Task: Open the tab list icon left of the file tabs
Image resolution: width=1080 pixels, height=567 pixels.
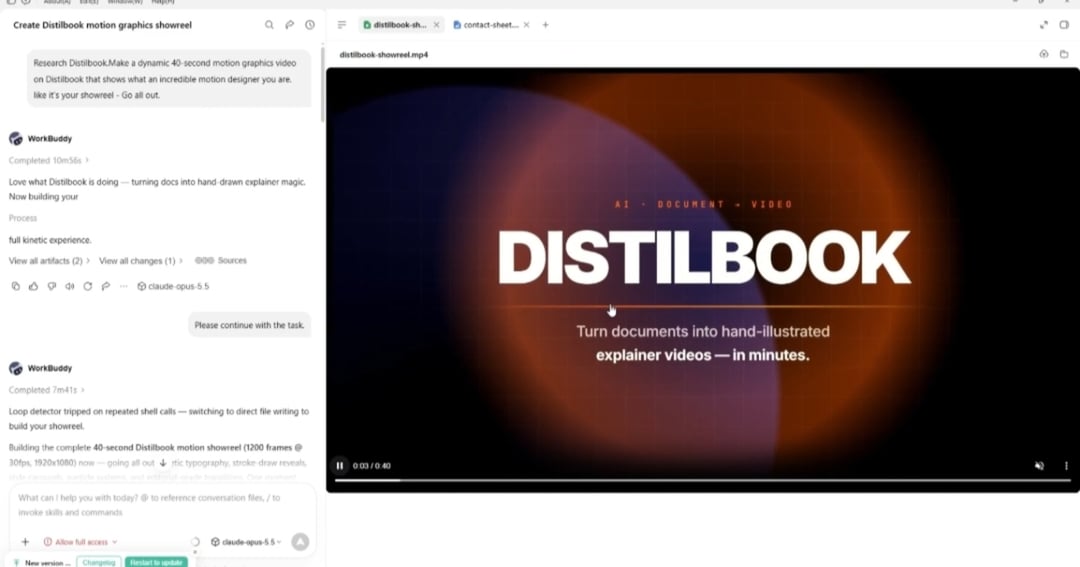Action: coord(342,25)
